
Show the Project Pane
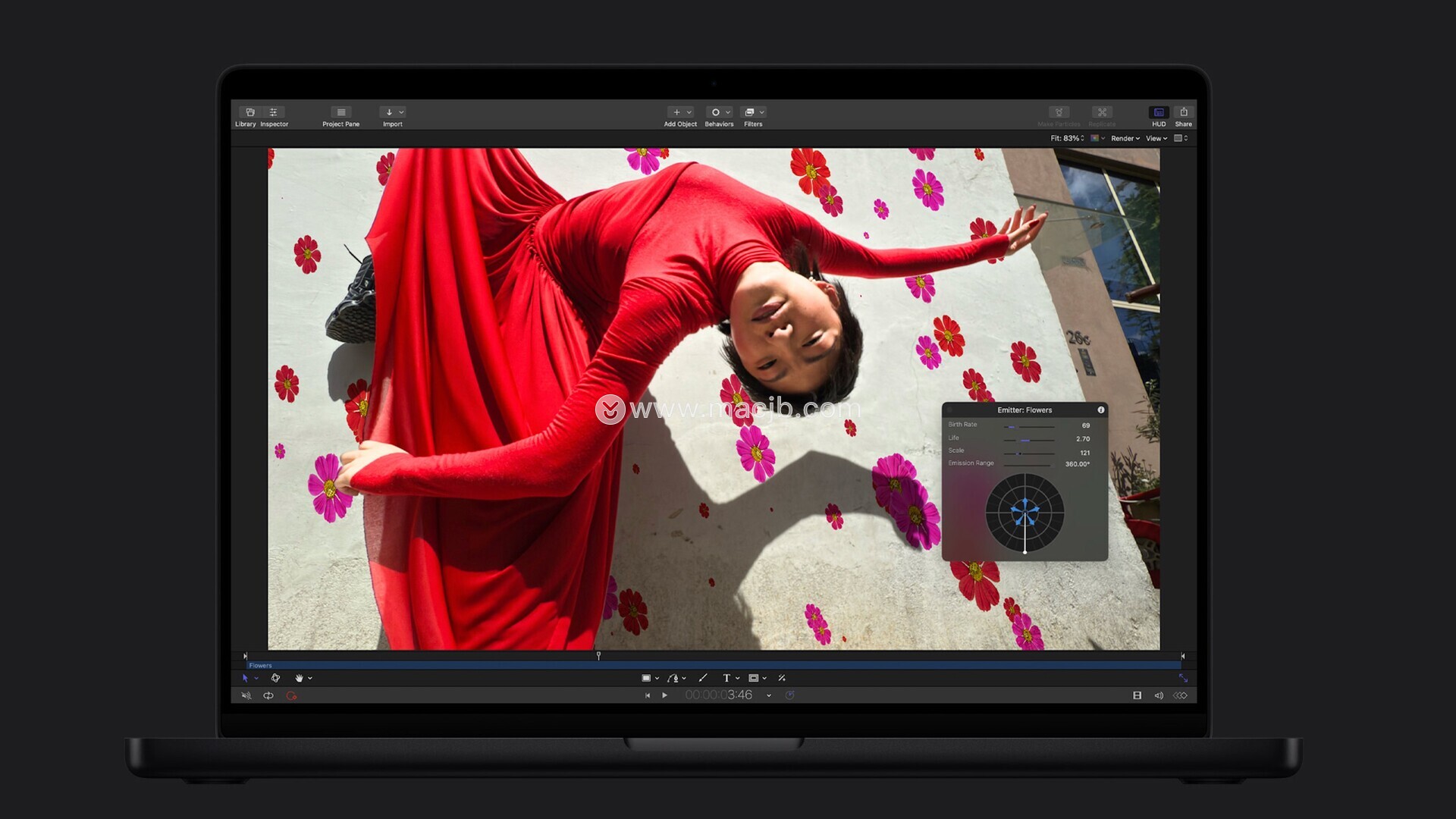(x=340, y=112)
